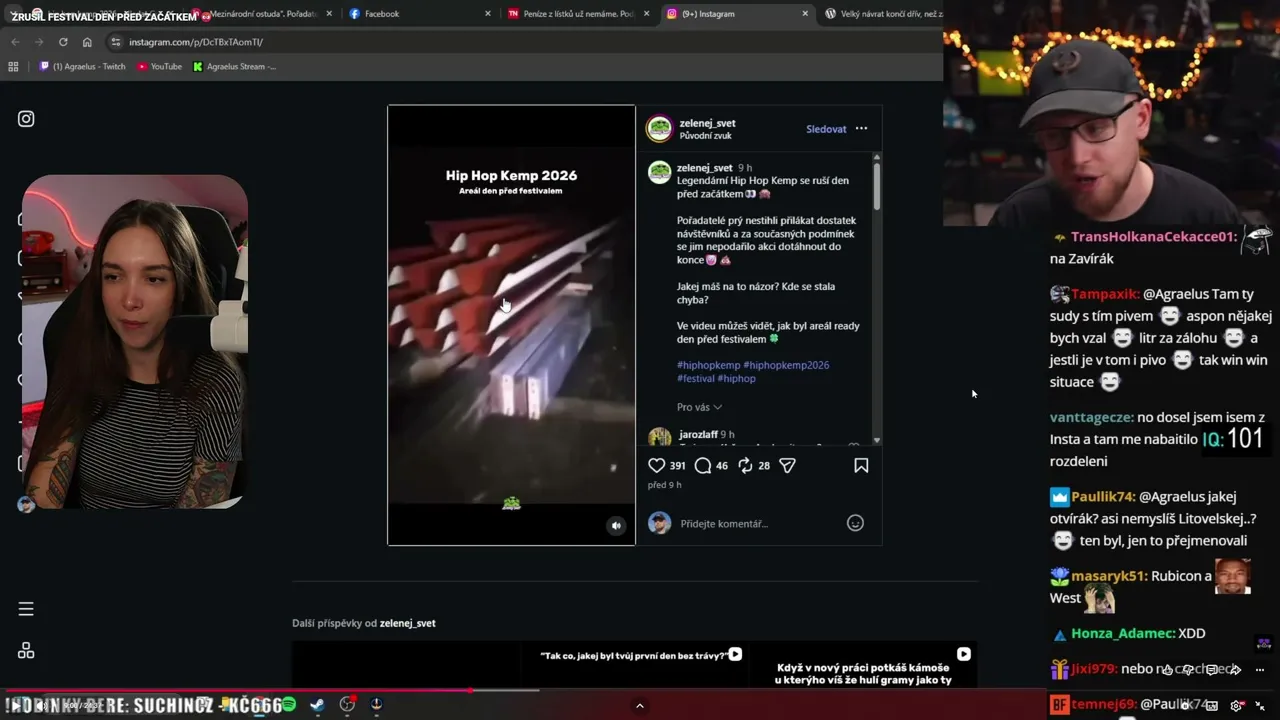The height and width of the screenshot is (720, 1280).
Task: Save the post with the bookmark icon
Action: point(861,465)
